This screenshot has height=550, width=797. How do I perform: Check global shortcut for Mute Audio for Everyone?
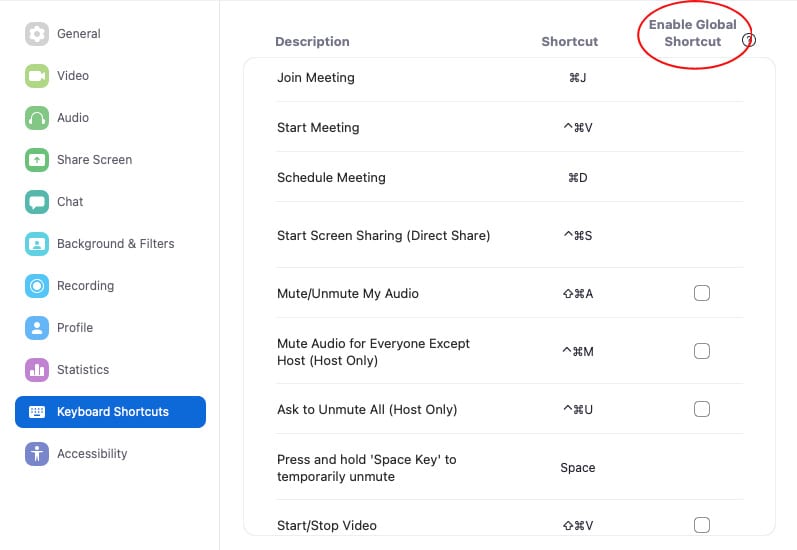click(x=701, y=351)
